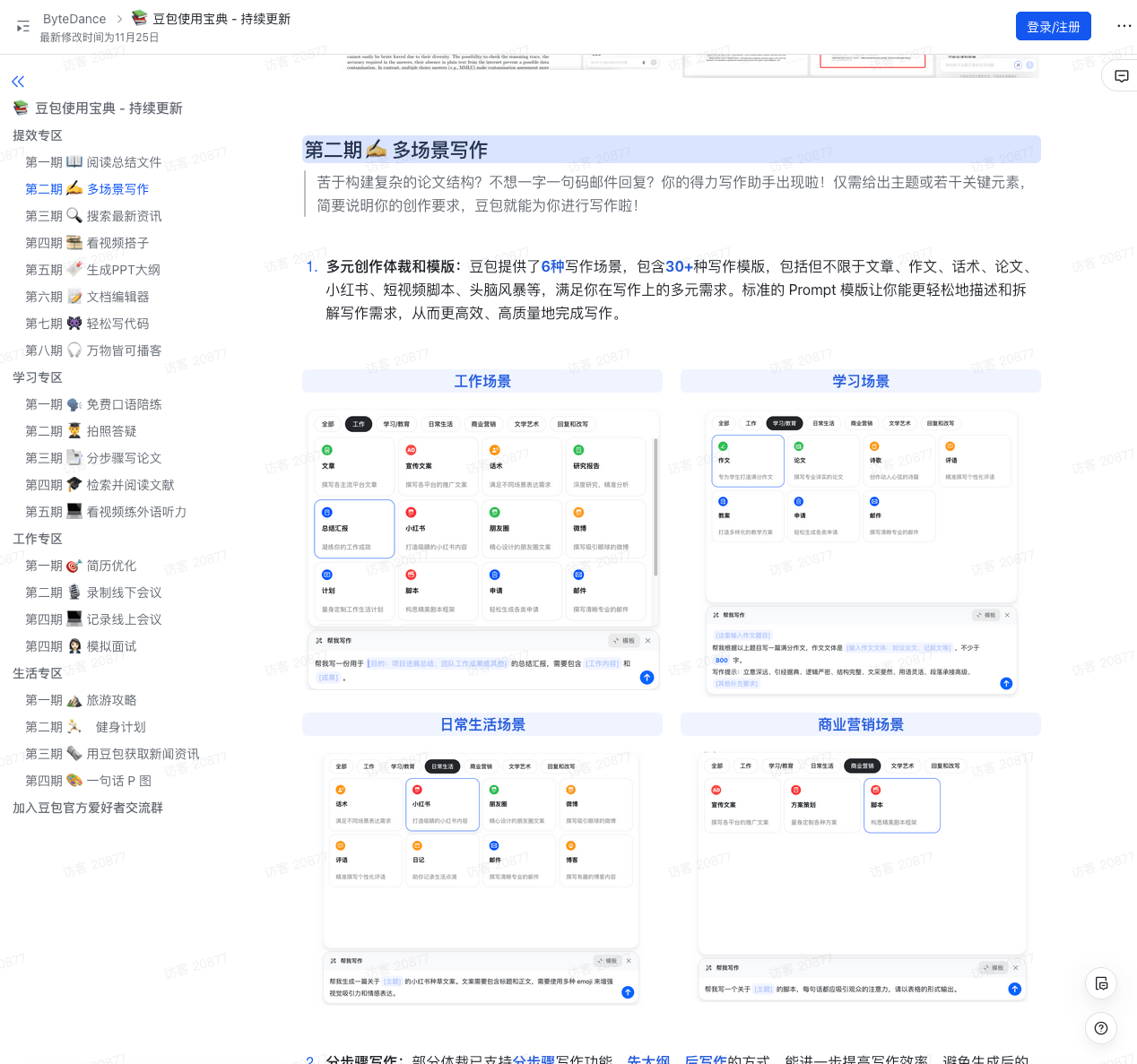The height and width of the screenshot is (1064, 1137).
Task: Open 第四期 记录线上会议 page
Action: click(x=93, y=619)
